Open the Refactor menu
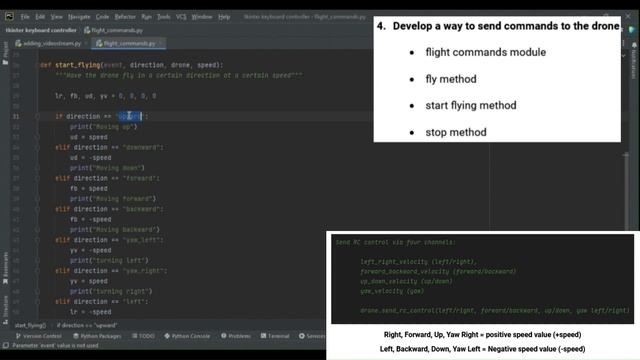Image resolution: width=640 pixels, height=360 pixels. 125,17
